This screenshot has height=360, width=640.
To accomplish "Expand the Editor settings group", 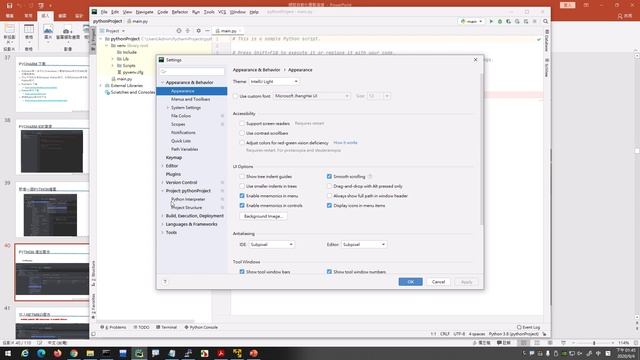I will (162, 166).
